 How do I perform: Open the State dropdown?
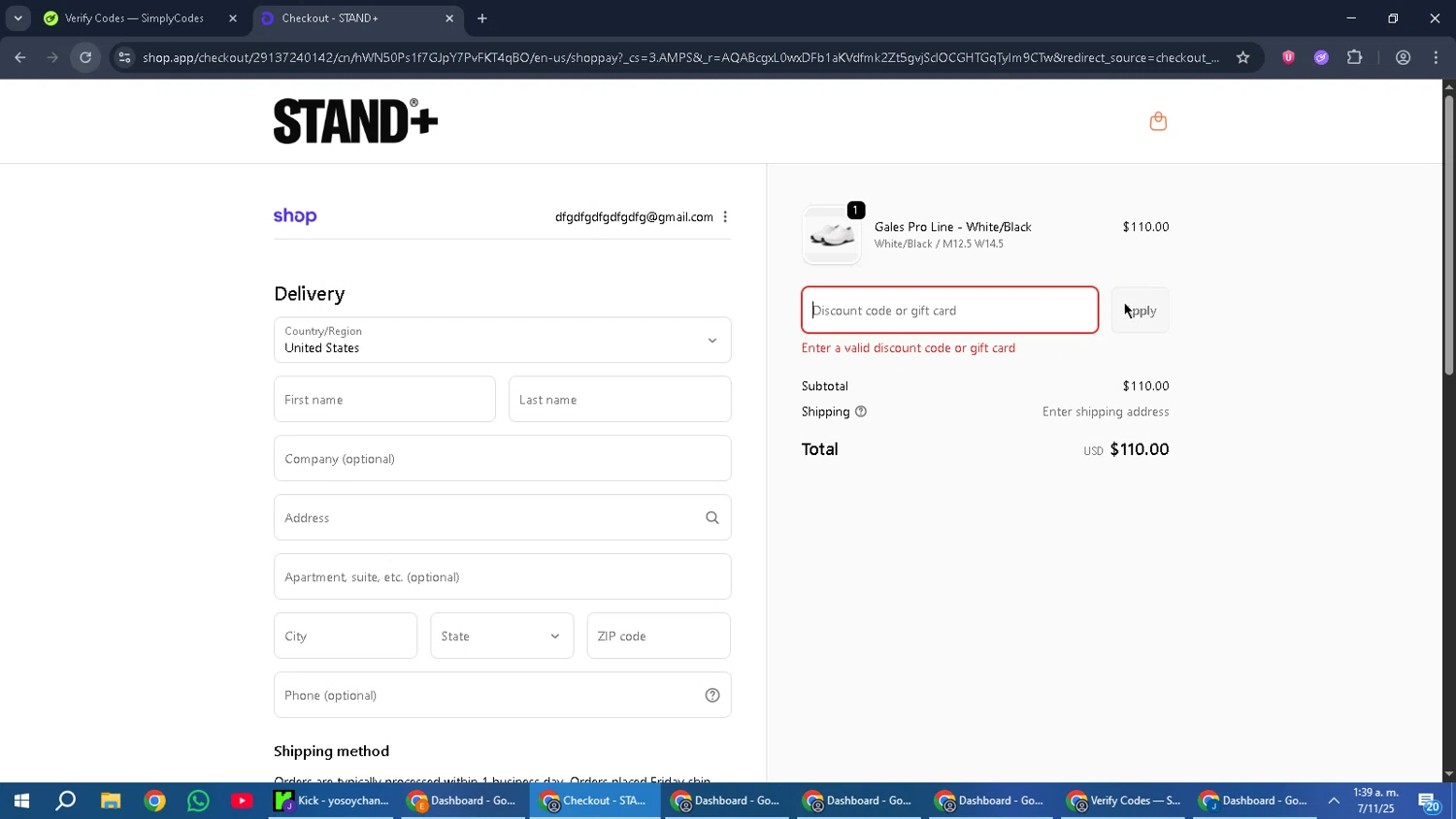[x=502, y=637]
